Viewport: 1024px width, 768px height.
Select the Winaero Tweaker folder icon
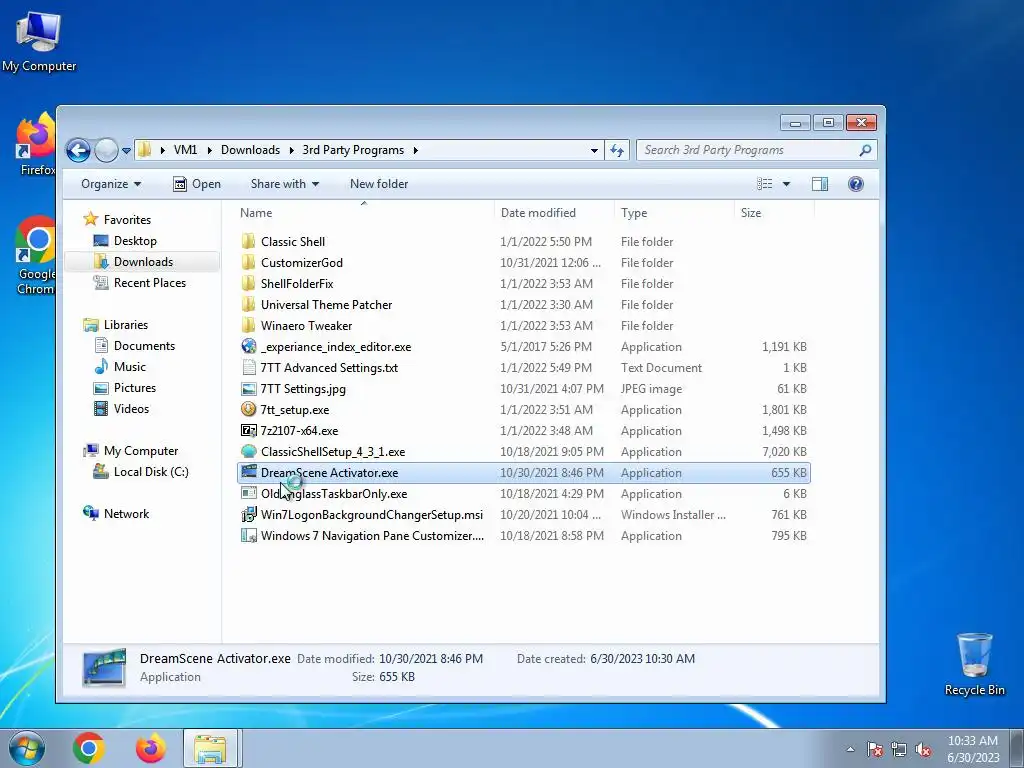pyautogui.click(x=248, y=325)
